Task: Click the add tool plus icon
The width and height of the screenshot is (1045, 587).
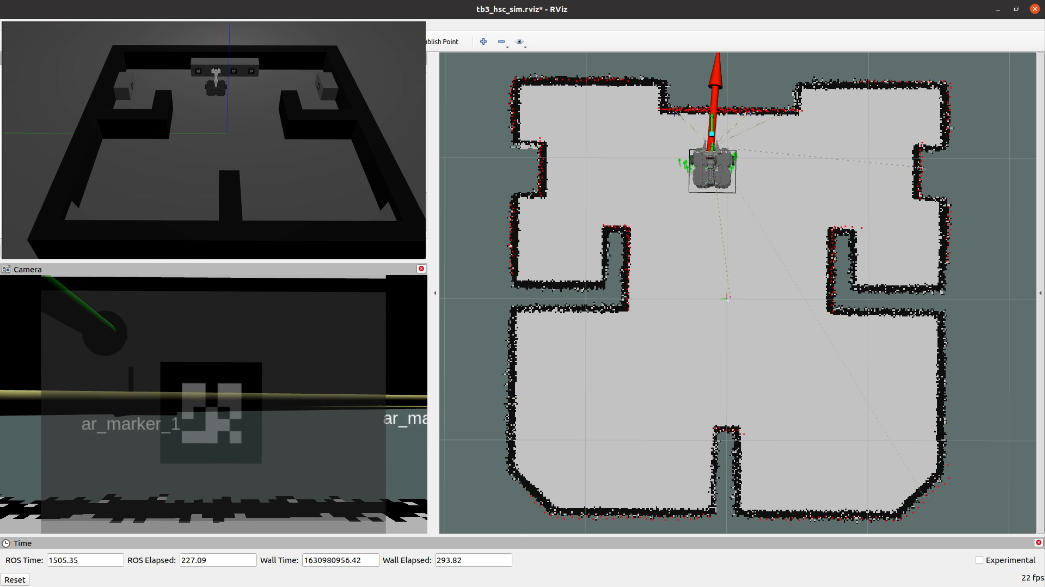Action: point(483,42)
